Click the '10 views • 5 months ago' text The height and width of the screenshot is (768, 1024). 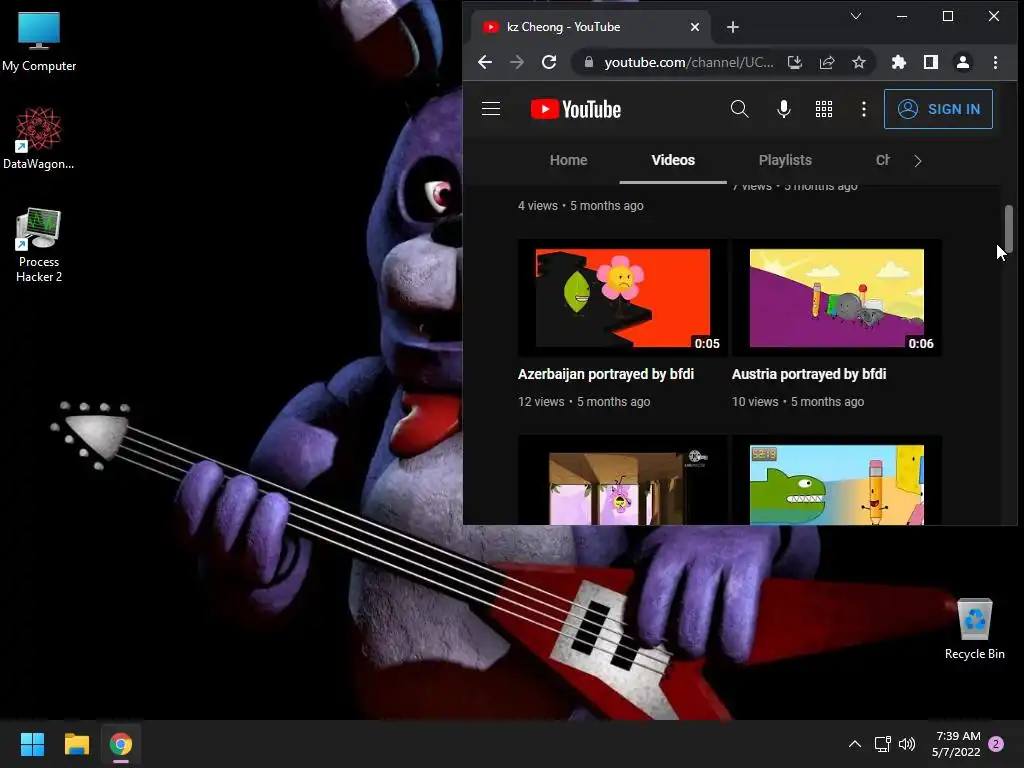pos(797,402)
